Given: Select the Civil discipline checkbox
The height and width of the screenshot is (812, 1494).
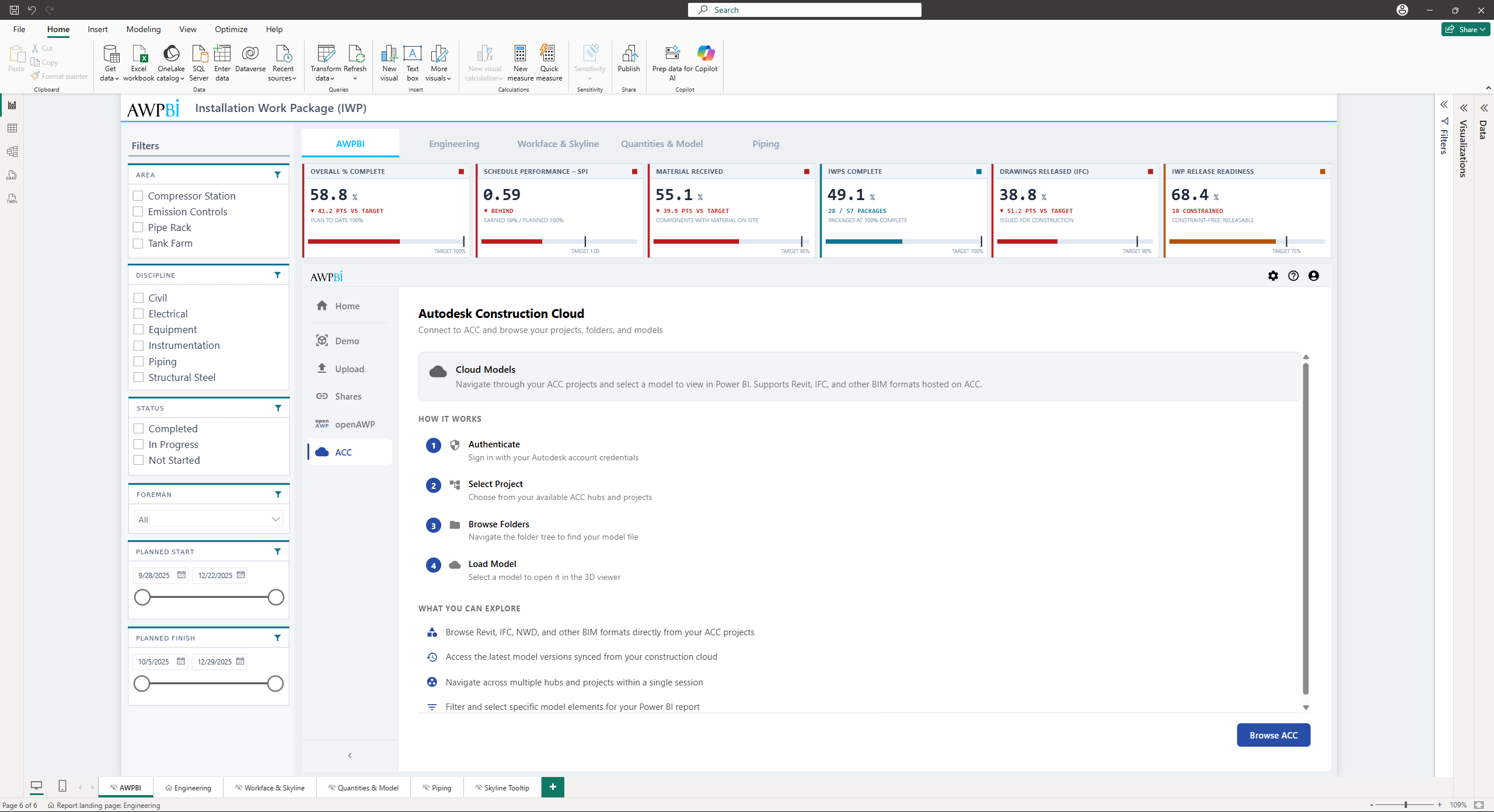Looking at the screenshot, I should click(139, 298).
